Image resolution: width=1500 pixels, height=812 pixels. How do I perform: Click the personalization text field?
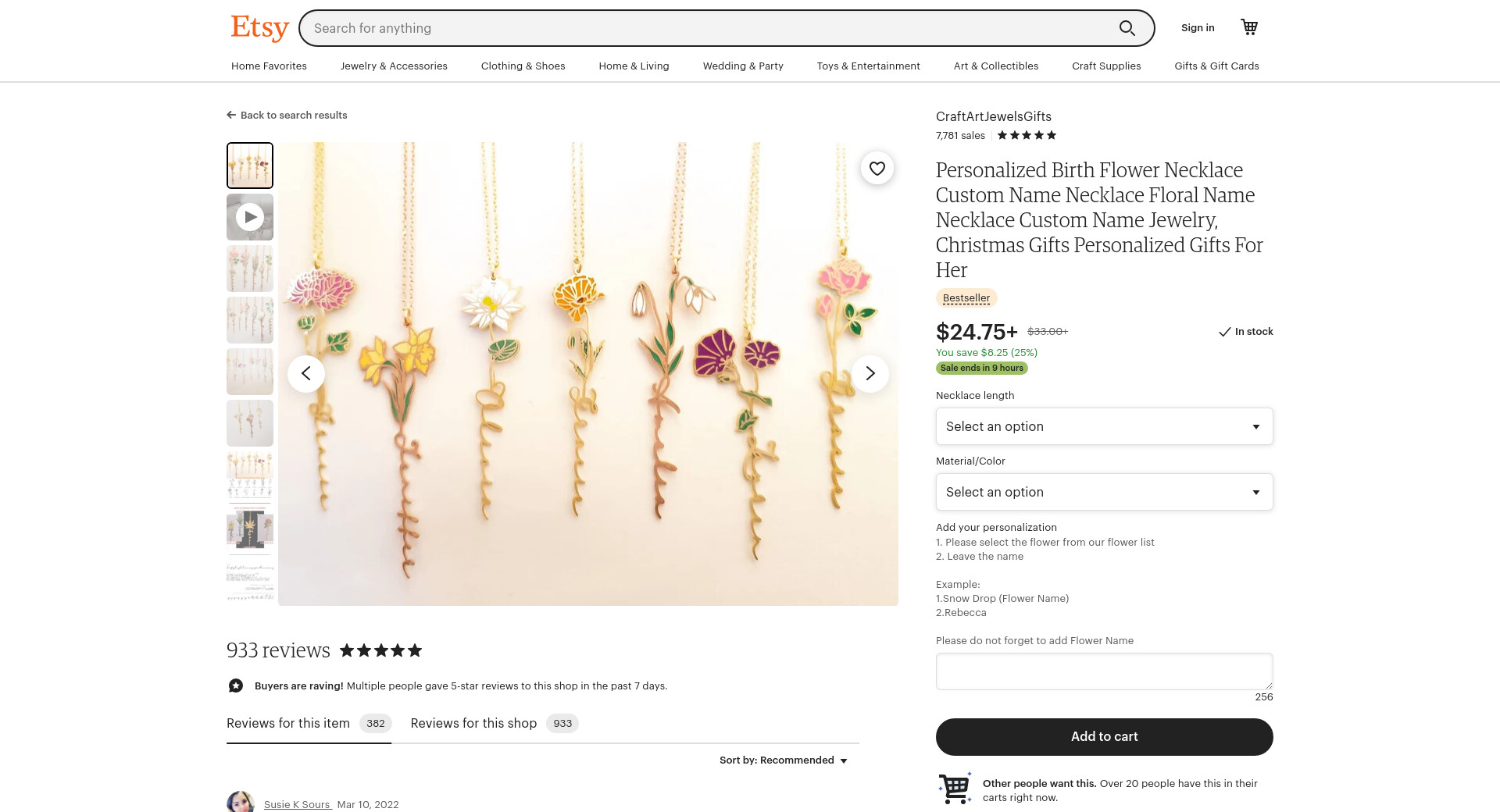[1104, 671]
